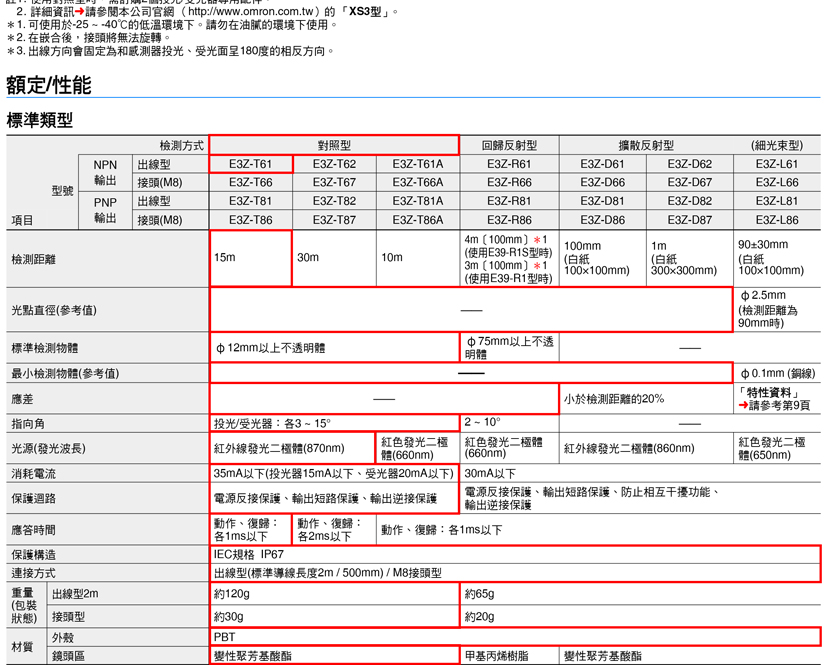Select the '額定/性能' section heading
Image resolution: width=830 pixels, height=665 pixels.
point(49,85)
